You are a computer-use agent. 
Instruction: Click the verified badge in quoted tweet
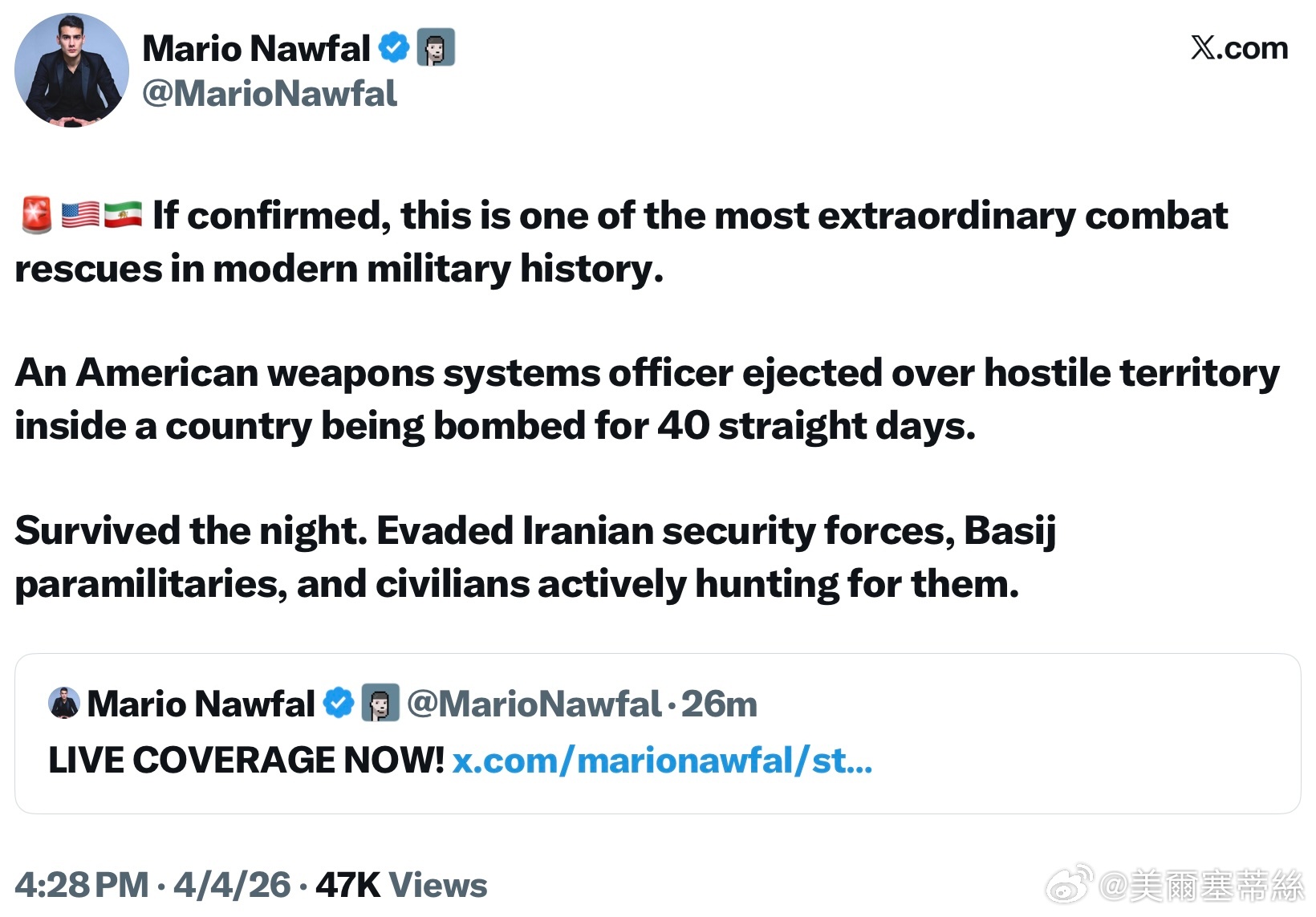pyautogui.click(x=339, y=703)
